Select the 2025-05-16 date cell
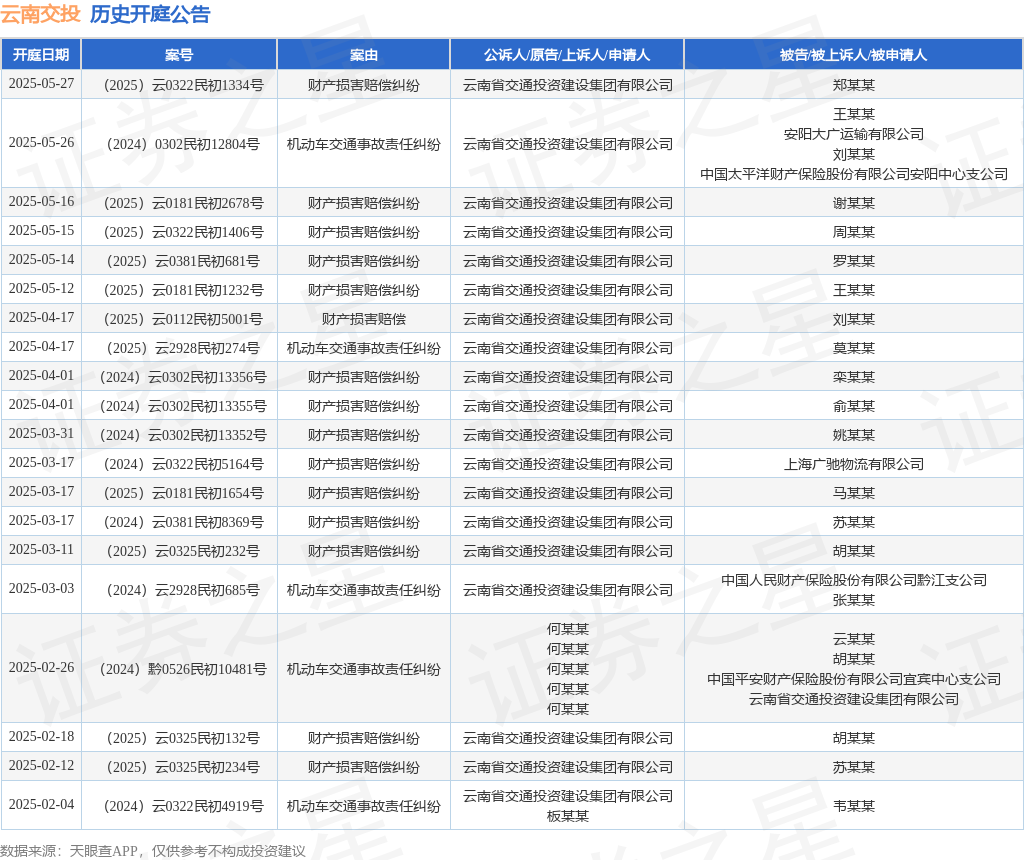Viewport: 1024px width, 860px height. (x=41, y=202)
